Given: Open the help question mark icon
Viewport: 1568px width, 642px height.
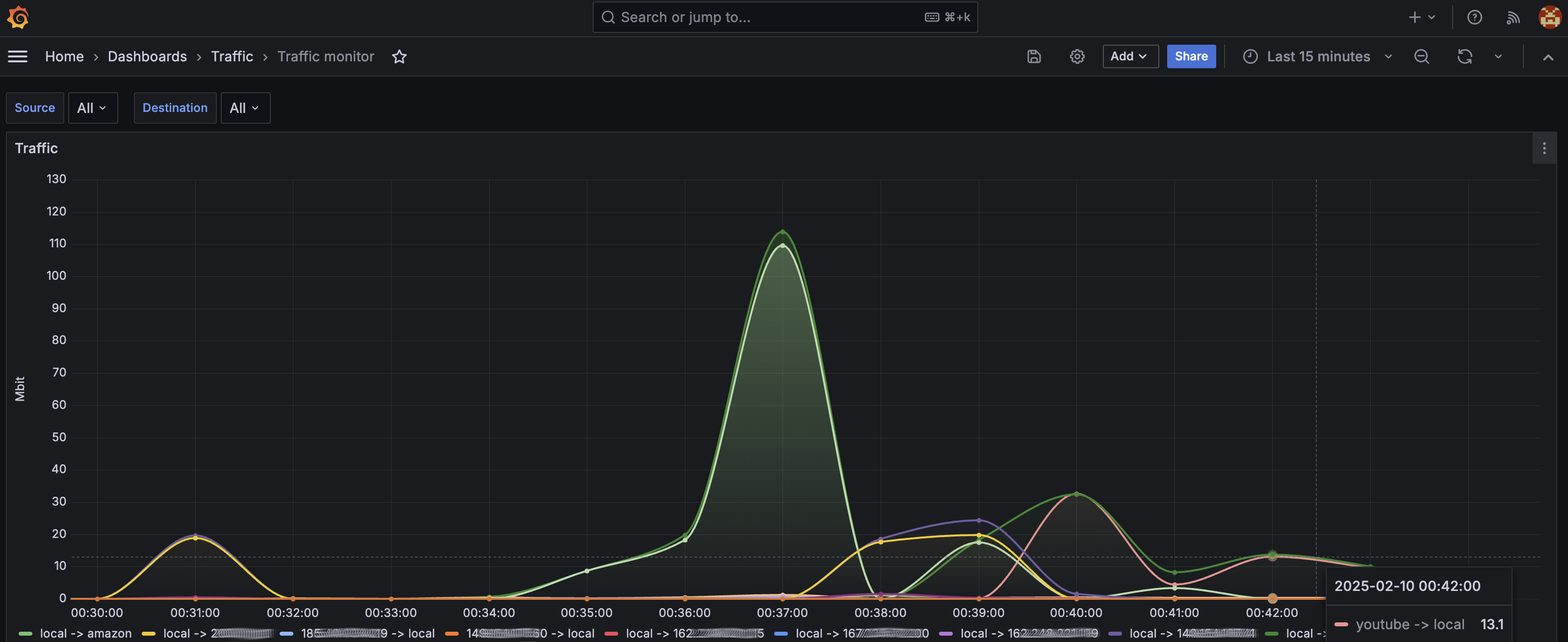Looking at the screenshot, I should [x=1474, y=17].
